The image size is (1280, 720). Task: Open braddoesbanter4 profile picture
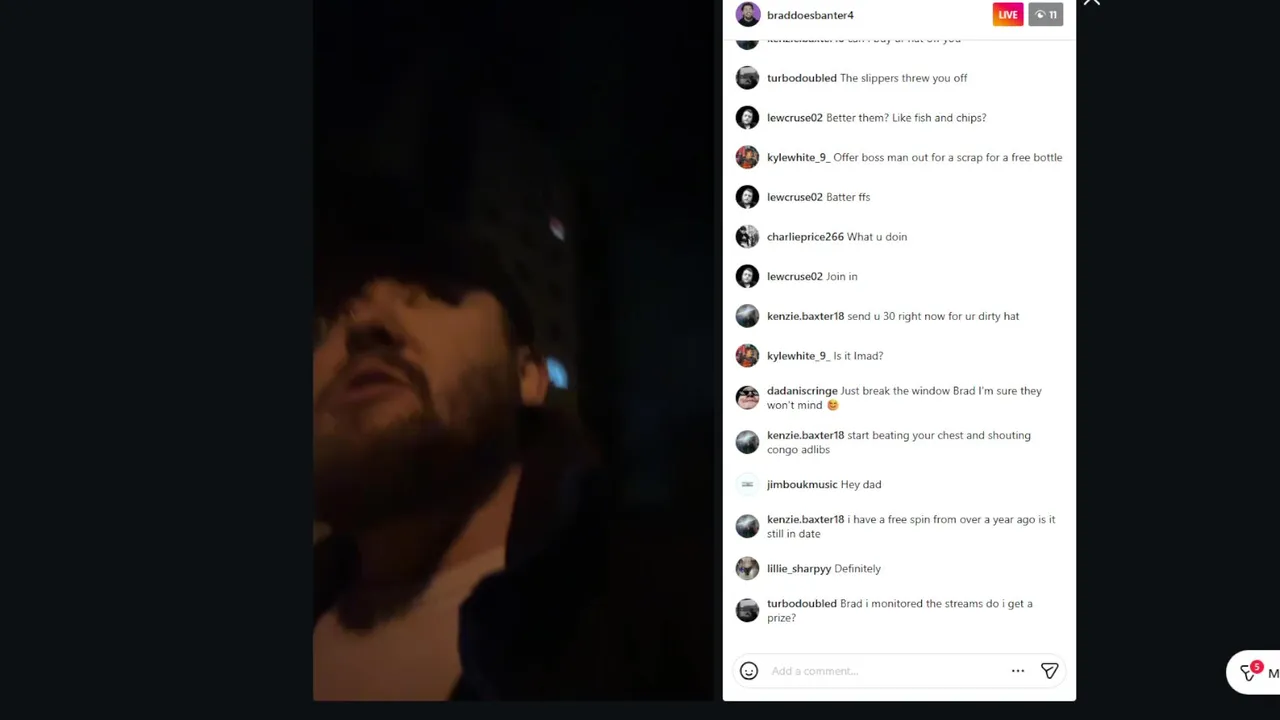click(x=748, y=15)
